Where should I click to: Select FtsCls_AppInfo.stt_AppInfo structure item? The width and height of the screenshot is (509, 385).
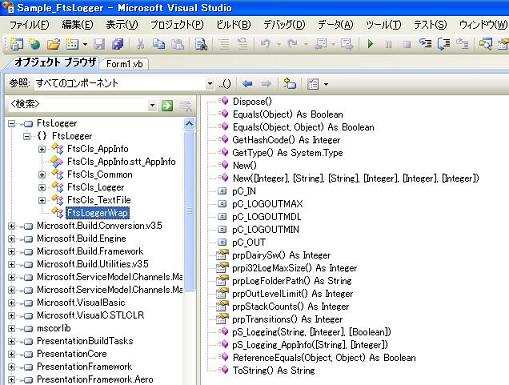121,162
